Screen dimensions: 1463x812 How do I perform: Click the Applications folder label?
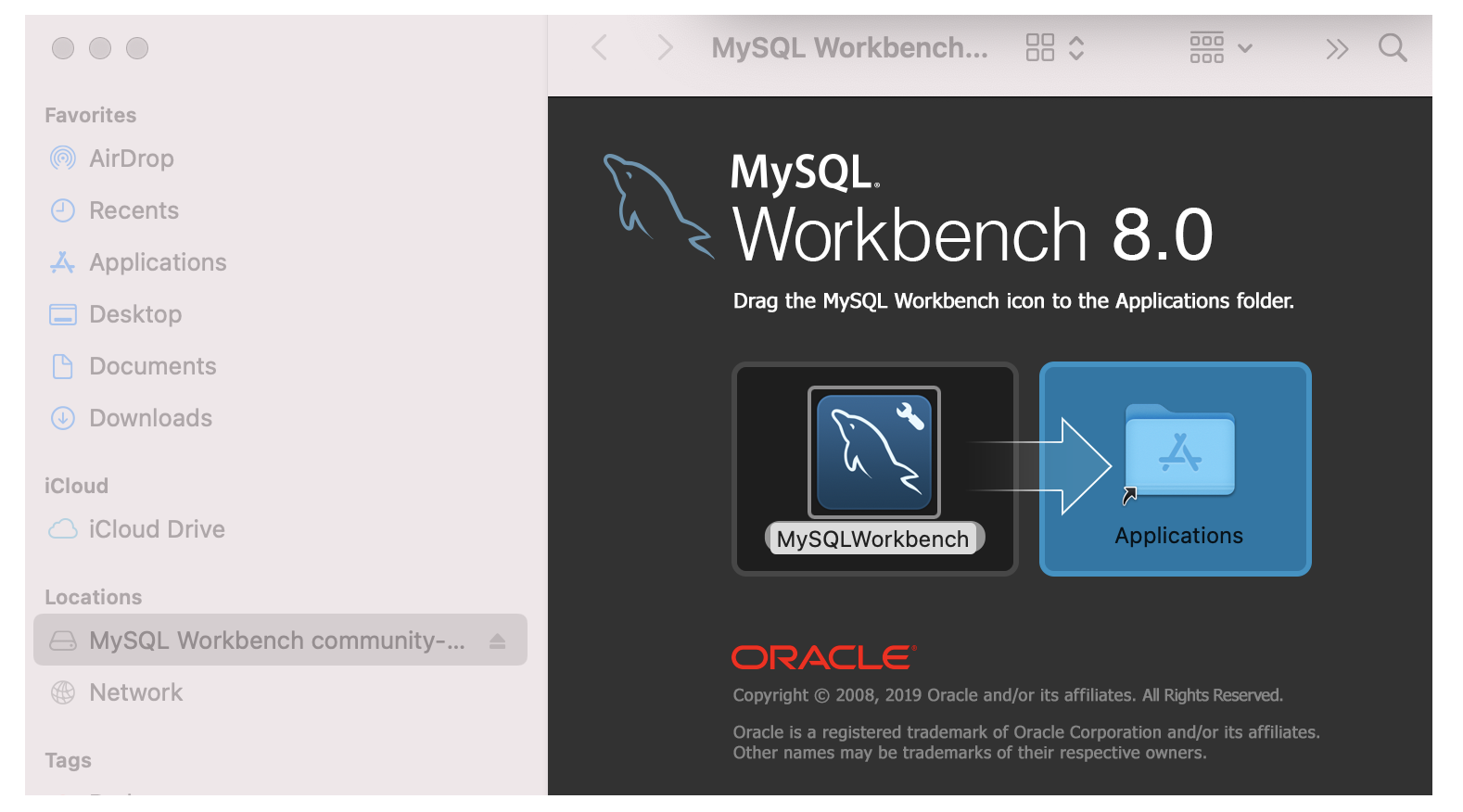1178,536
